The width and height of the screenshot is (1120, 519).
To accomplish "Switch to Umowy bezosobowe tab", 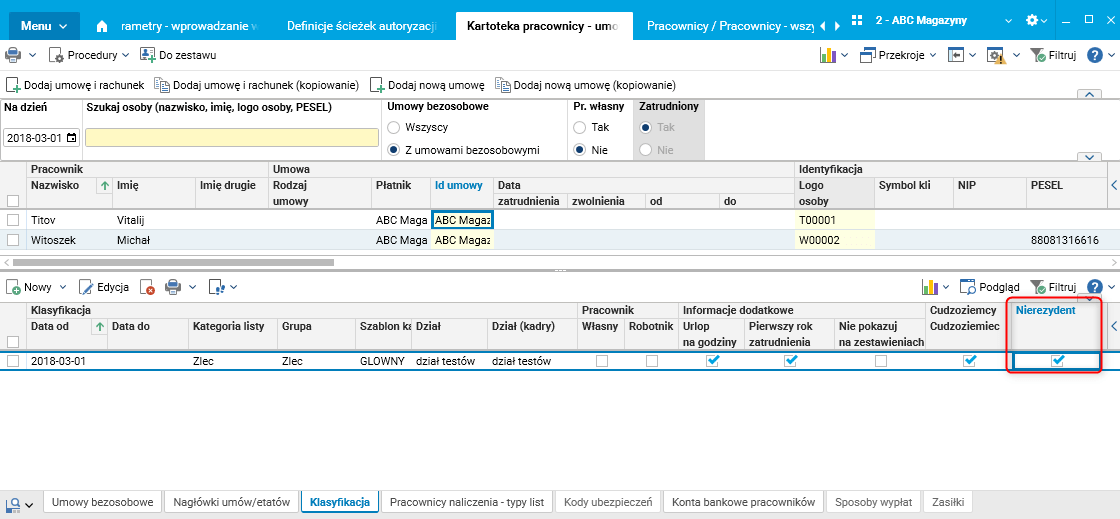I will pos(103,502).
